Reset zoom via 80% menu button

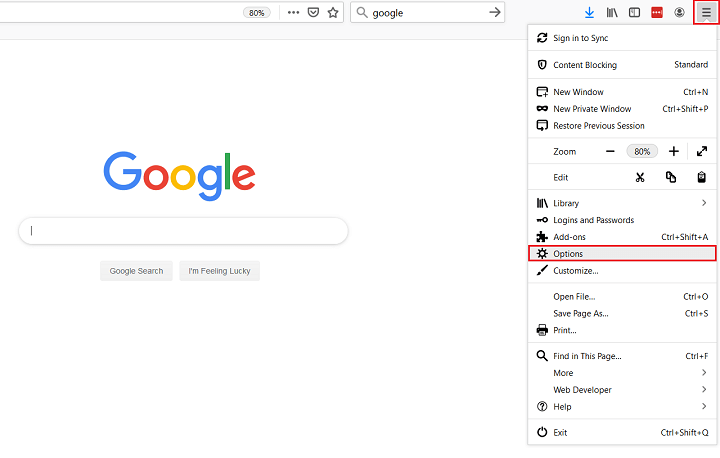tap(642, 151)
